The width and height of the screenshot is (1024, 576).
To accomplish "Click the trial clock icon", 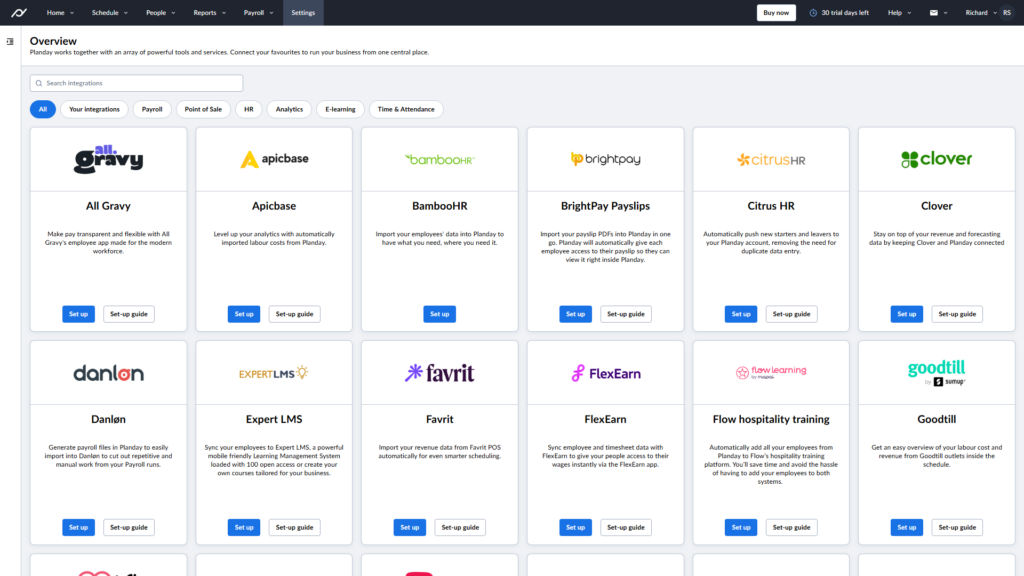I will tap(813, 12).
